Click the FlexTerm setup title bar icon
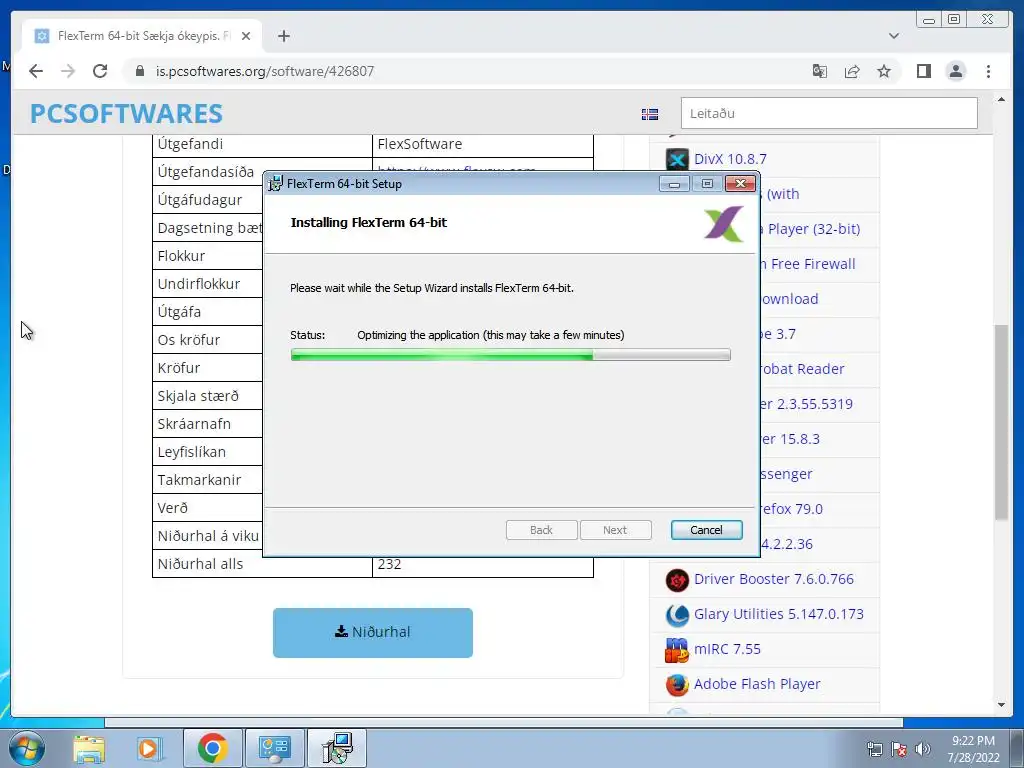 [x=276, y=184]
